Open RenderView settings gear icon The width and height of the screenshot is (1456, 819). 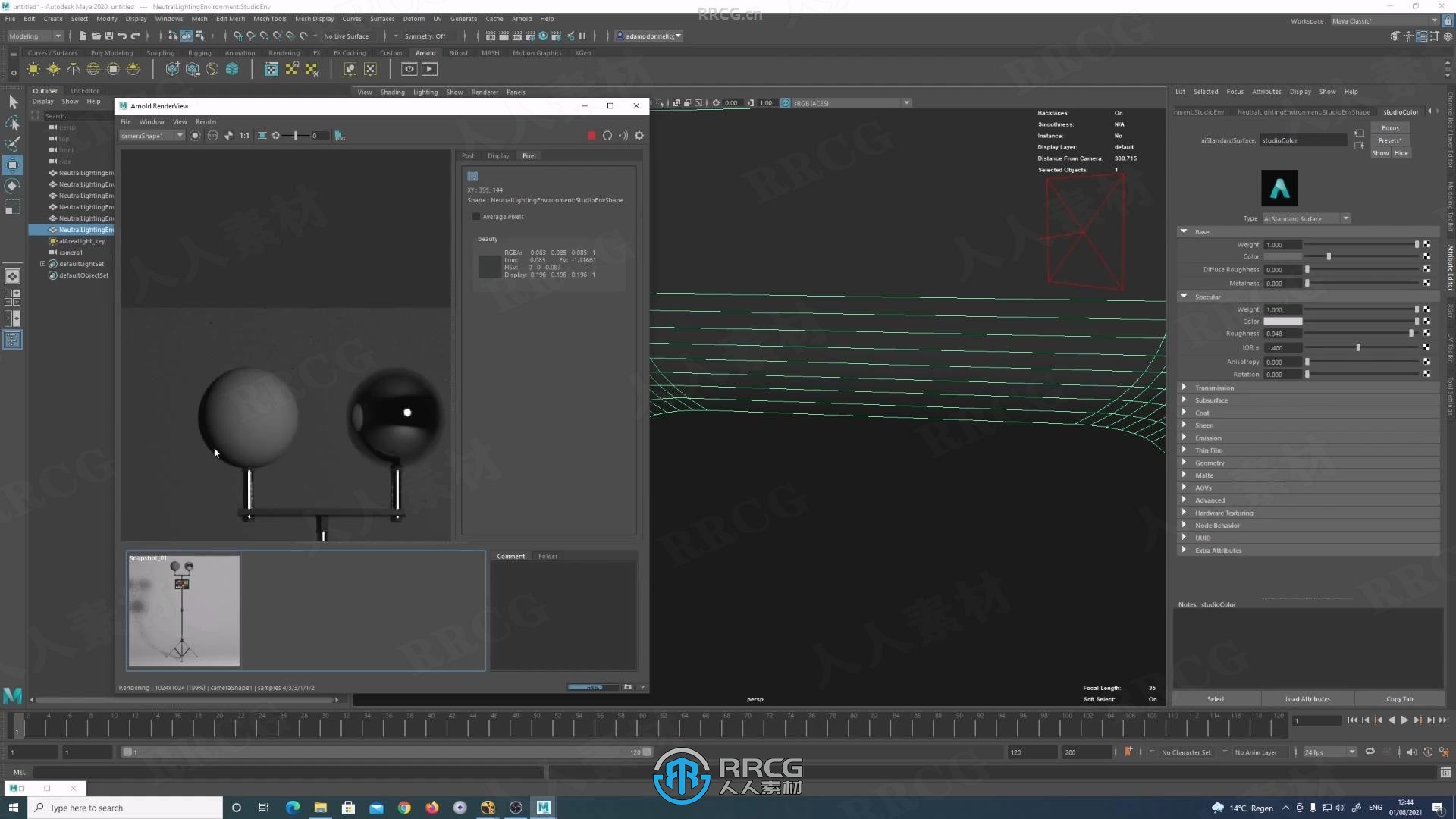pyautogui.click(x=639, y=136)
